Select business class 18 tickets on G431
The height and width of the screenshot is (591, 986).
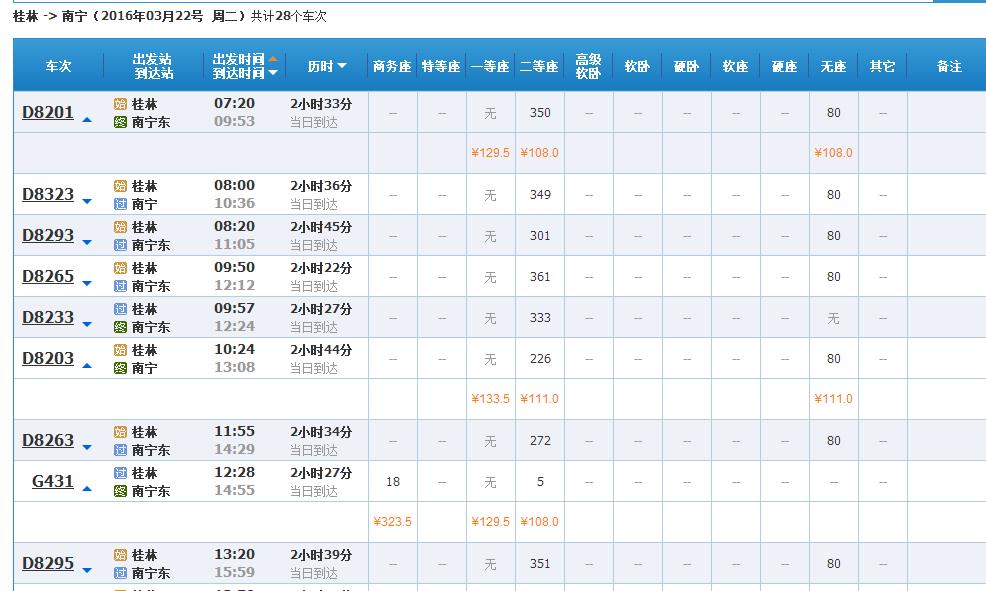pos(393,482)
